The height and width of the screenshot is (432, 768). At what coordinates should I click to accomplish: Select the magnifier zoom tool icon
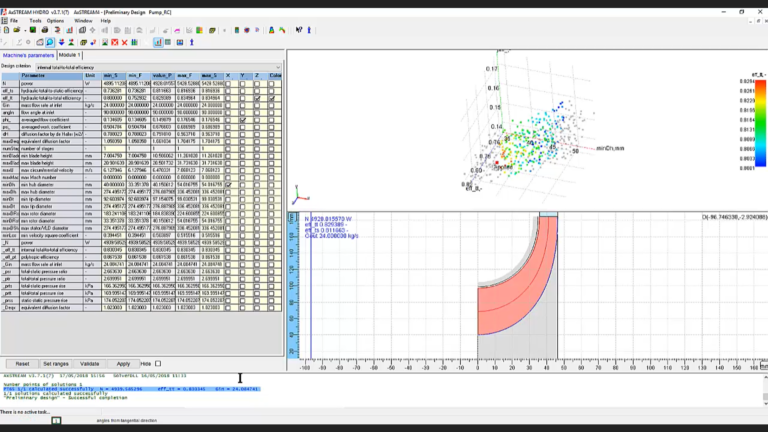tap(50, 43)
